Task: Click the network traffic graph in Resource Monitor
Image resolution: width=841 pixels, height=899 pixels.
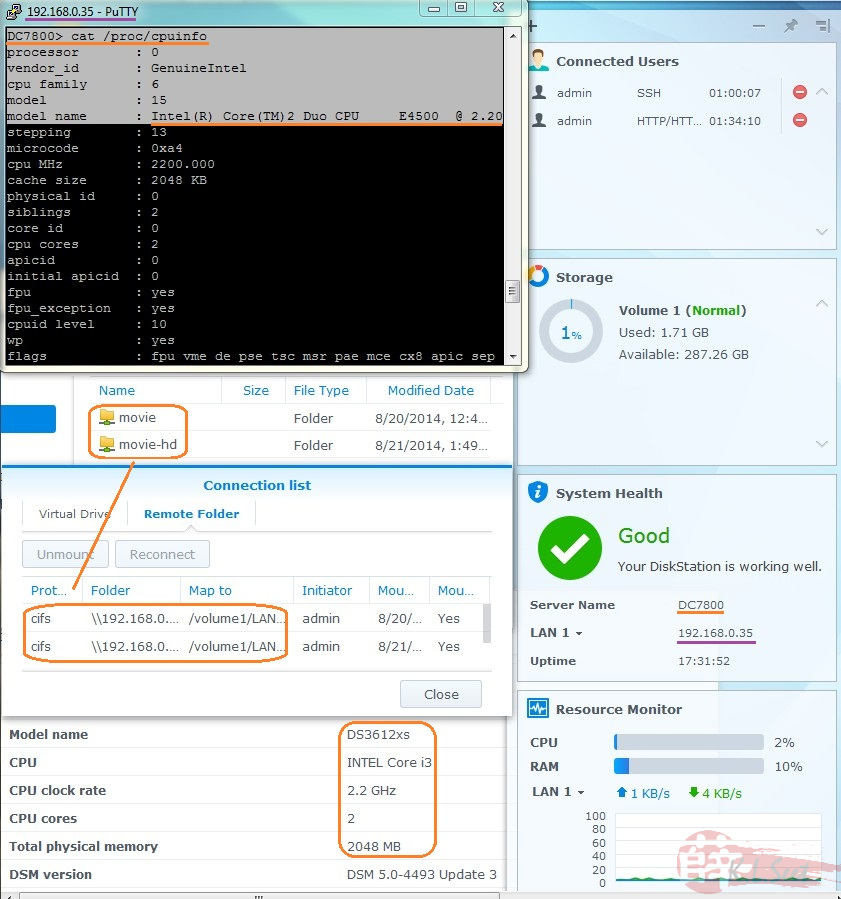Action: pyautogui.click(x=719, y=847)
